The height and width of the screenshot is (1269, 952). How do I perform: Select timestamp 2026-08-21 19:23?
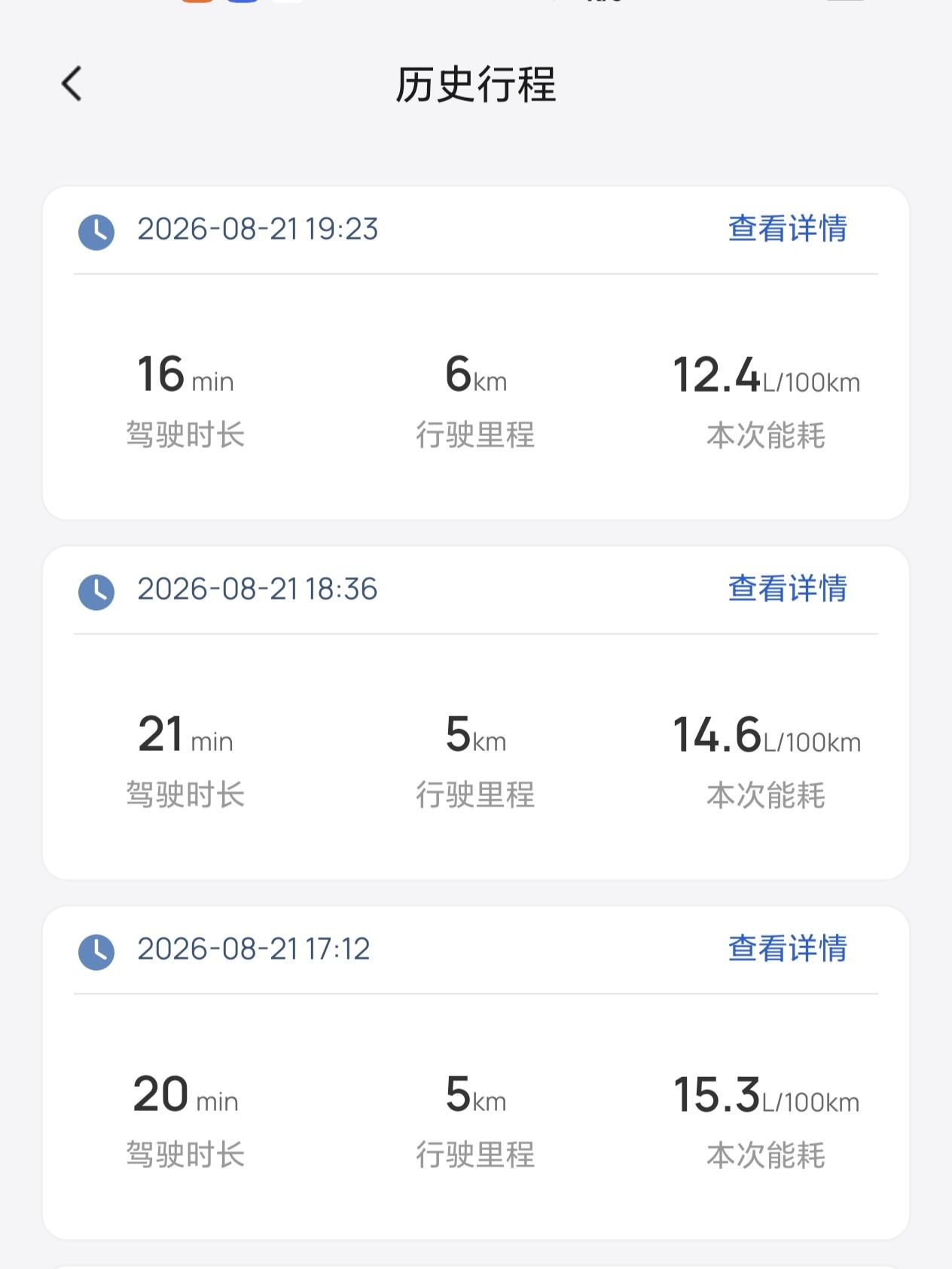(x=258, y=229)
